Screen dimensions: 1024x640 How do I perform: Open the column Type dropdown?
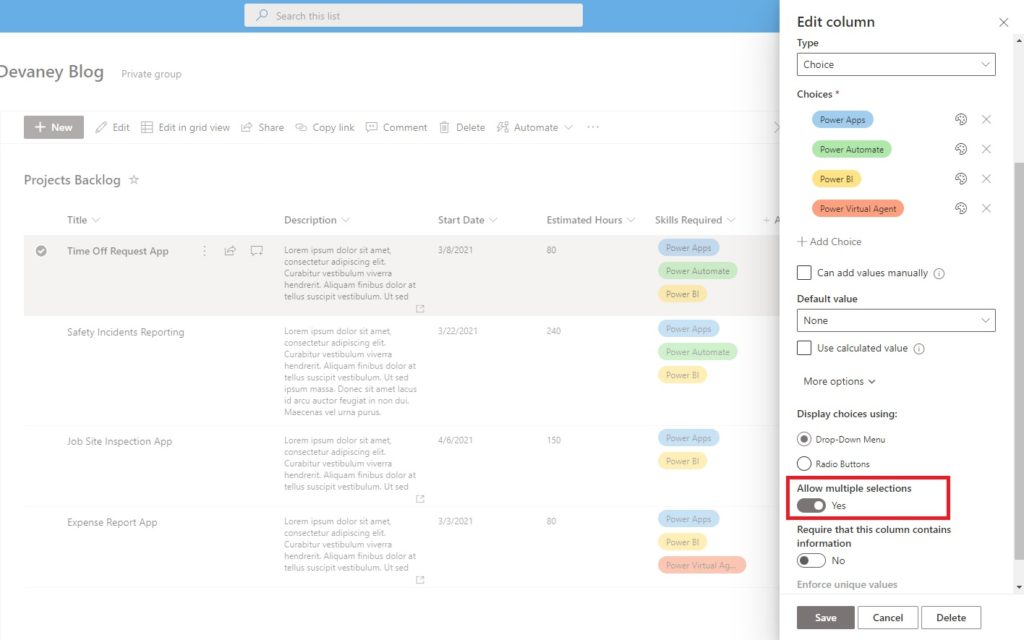click(896, 65)
